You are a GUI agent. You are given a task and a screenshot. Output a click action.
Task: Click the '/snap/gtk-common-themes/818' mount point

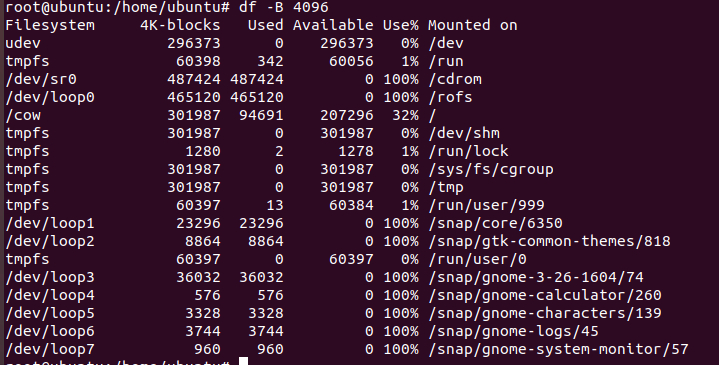[549, 241]
